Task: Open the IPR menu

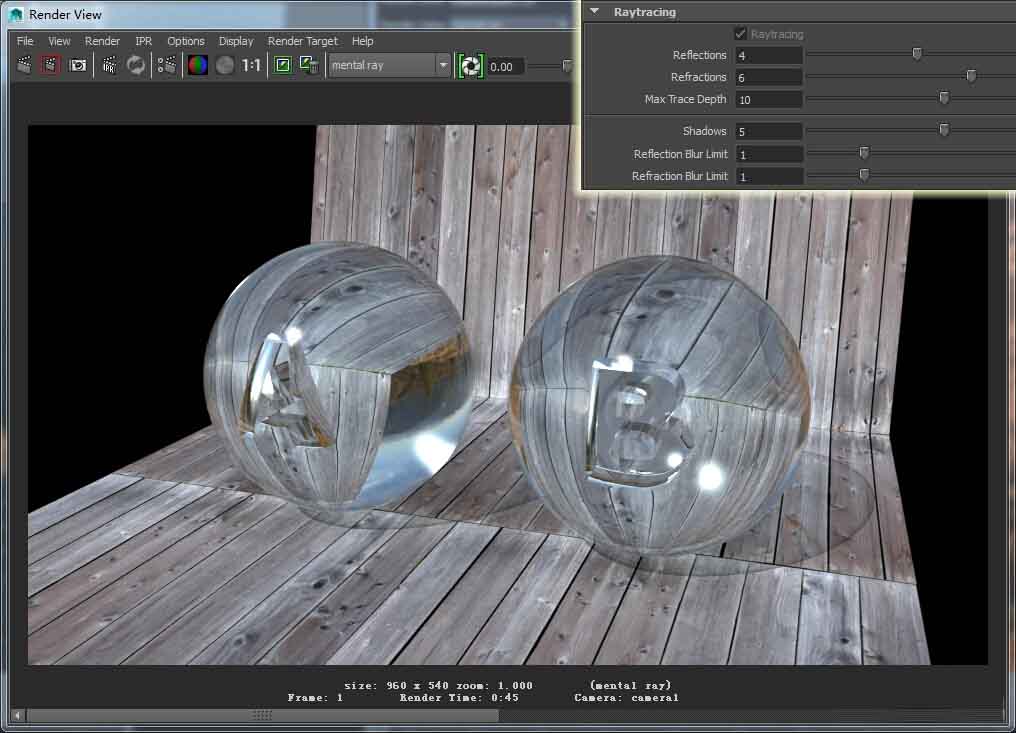Action: 143,41
